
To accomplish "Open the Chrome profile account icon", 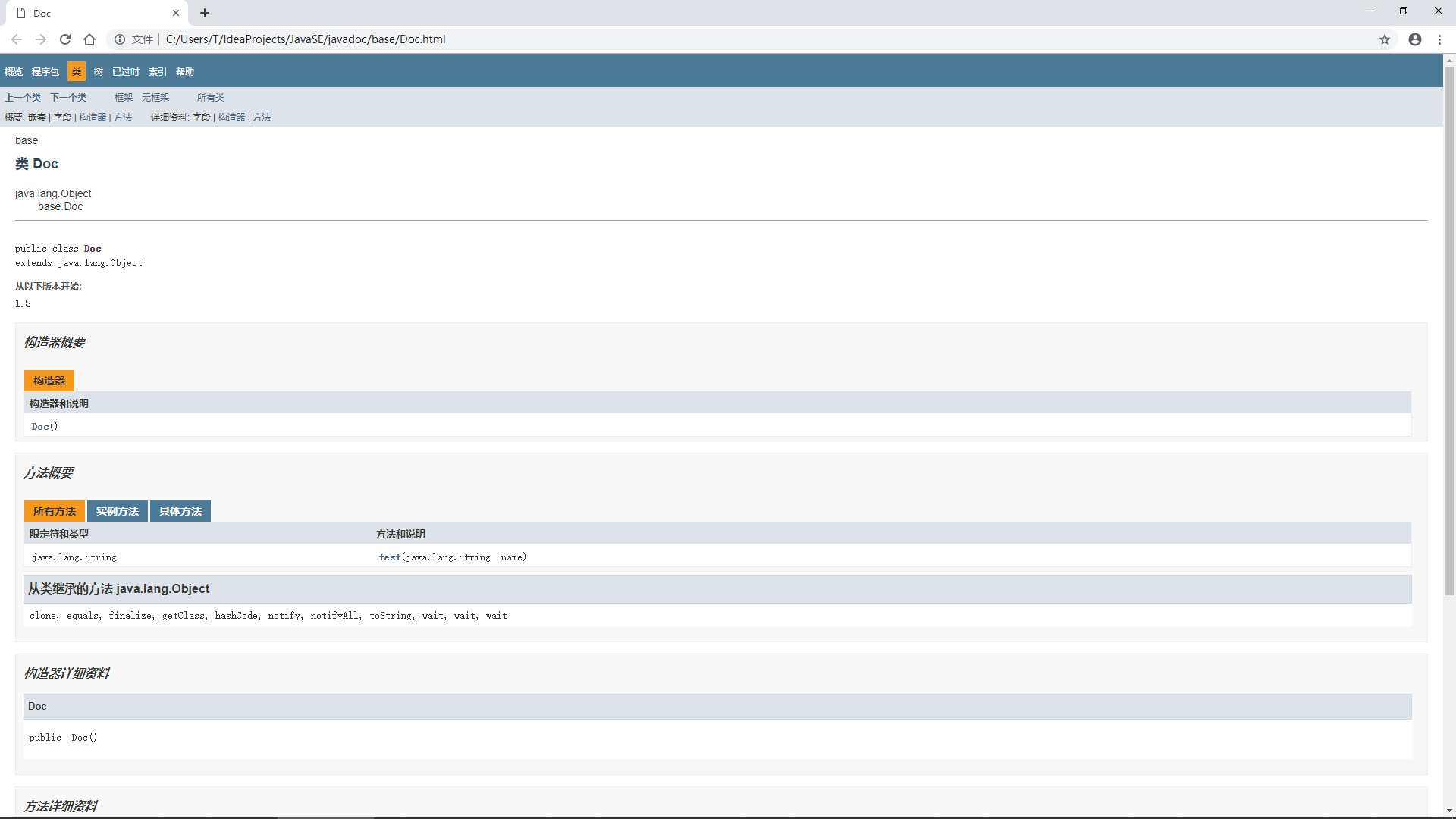I will coord(1415,39).
